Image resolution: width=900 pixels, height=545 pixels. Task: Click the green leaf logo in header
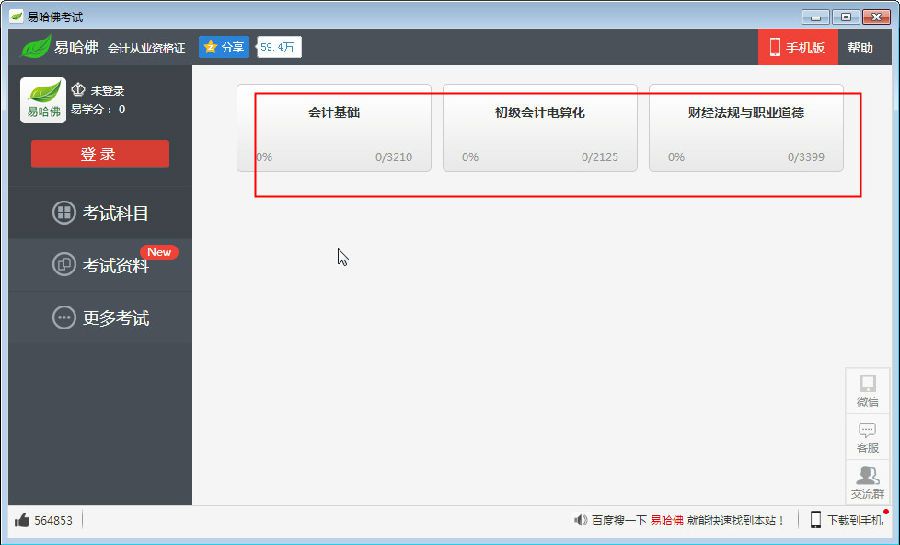[x=36, y=46]
